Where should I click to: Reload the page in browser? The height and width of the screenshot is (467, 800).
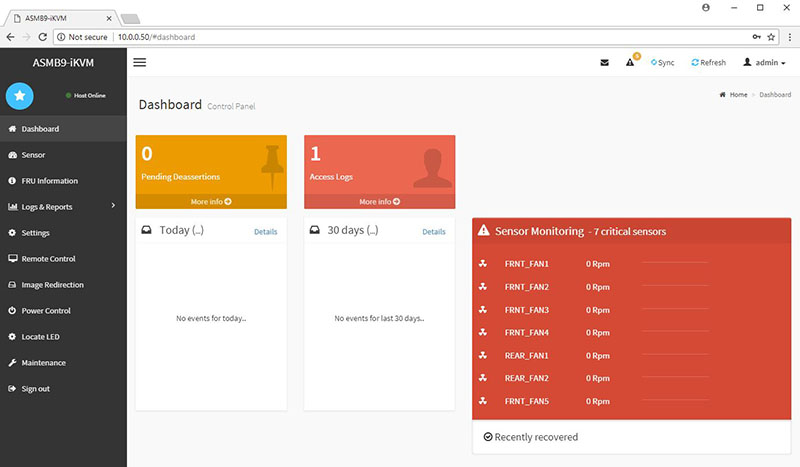click(43, 36)
